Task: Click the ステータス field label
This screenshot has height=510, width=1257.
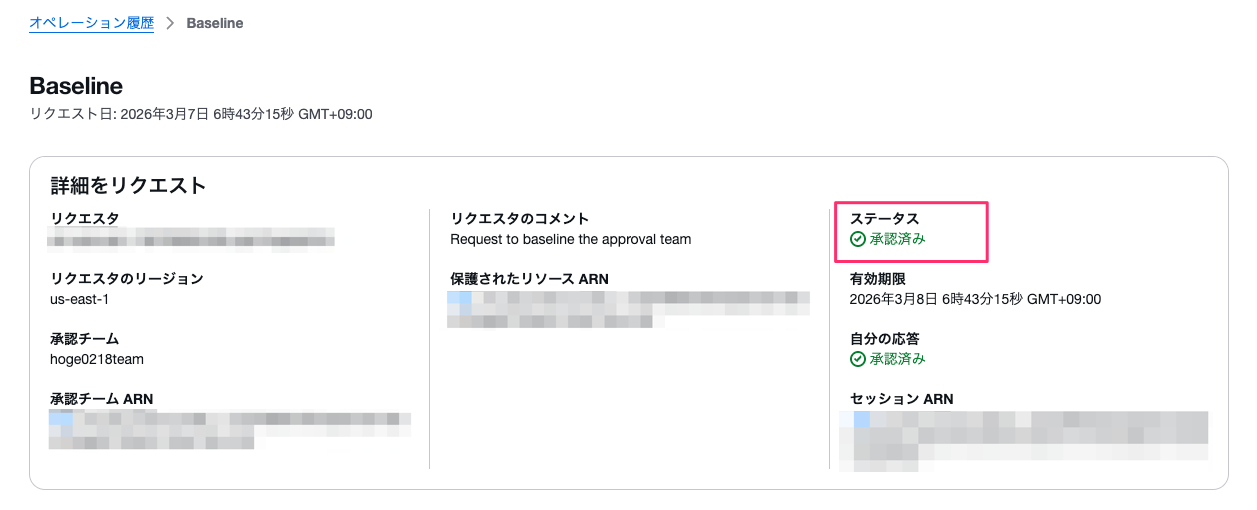Action: point(884,219)
